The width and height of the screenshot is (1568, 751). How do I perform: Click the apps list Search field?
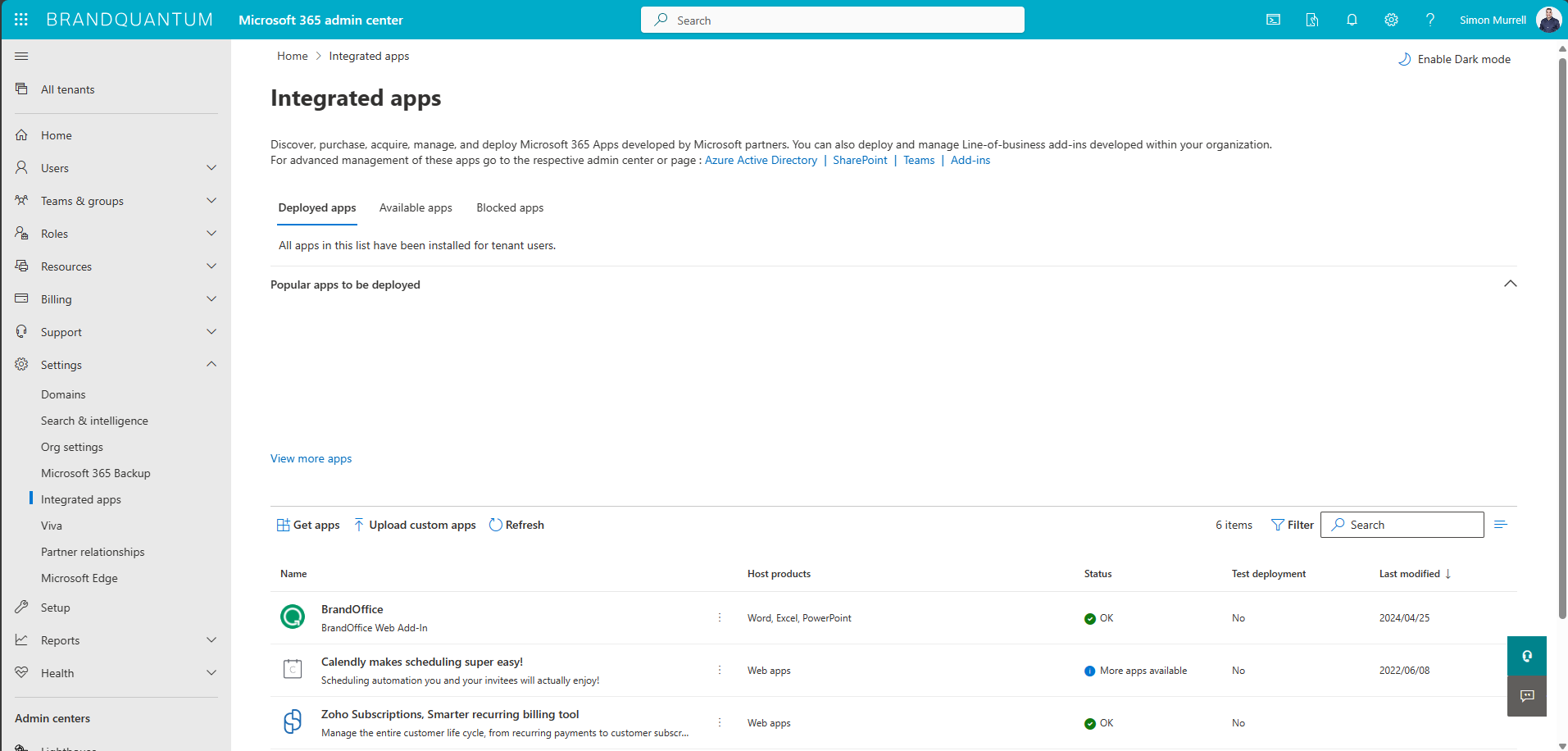[x=1402, y=525]
